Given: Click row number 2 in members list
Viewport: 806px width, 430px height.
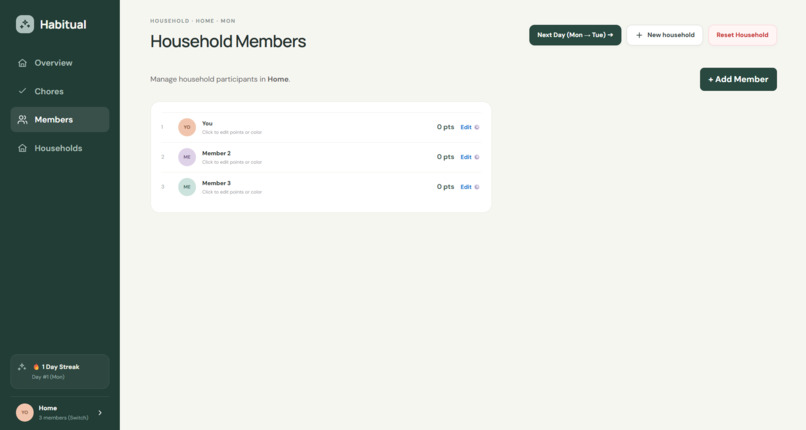Looking at the screenshot, I should 162,157.
